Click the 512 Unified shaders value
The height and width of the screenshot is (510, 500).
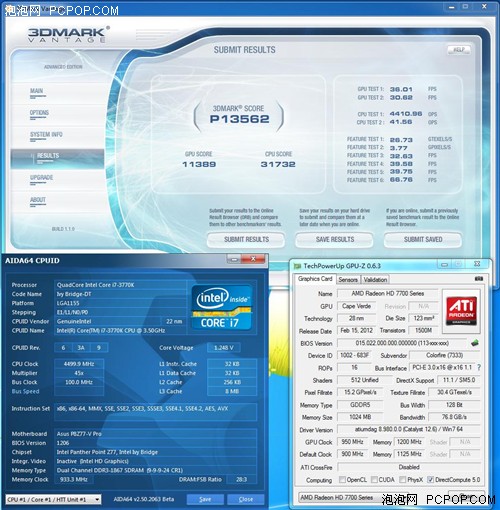(x=364, y=380)
